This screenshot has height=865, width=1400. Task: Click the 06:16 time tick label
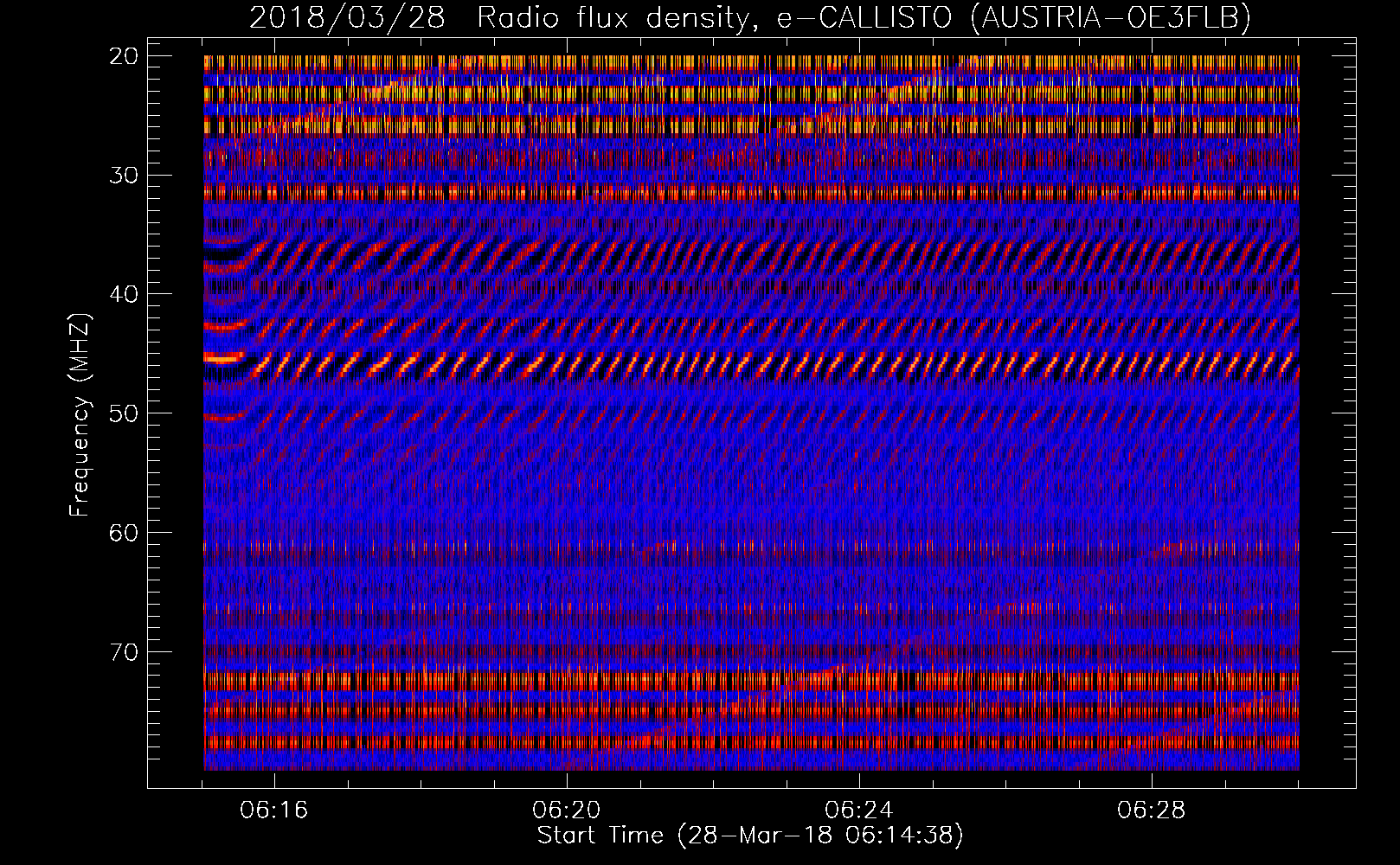click(274, 811)
